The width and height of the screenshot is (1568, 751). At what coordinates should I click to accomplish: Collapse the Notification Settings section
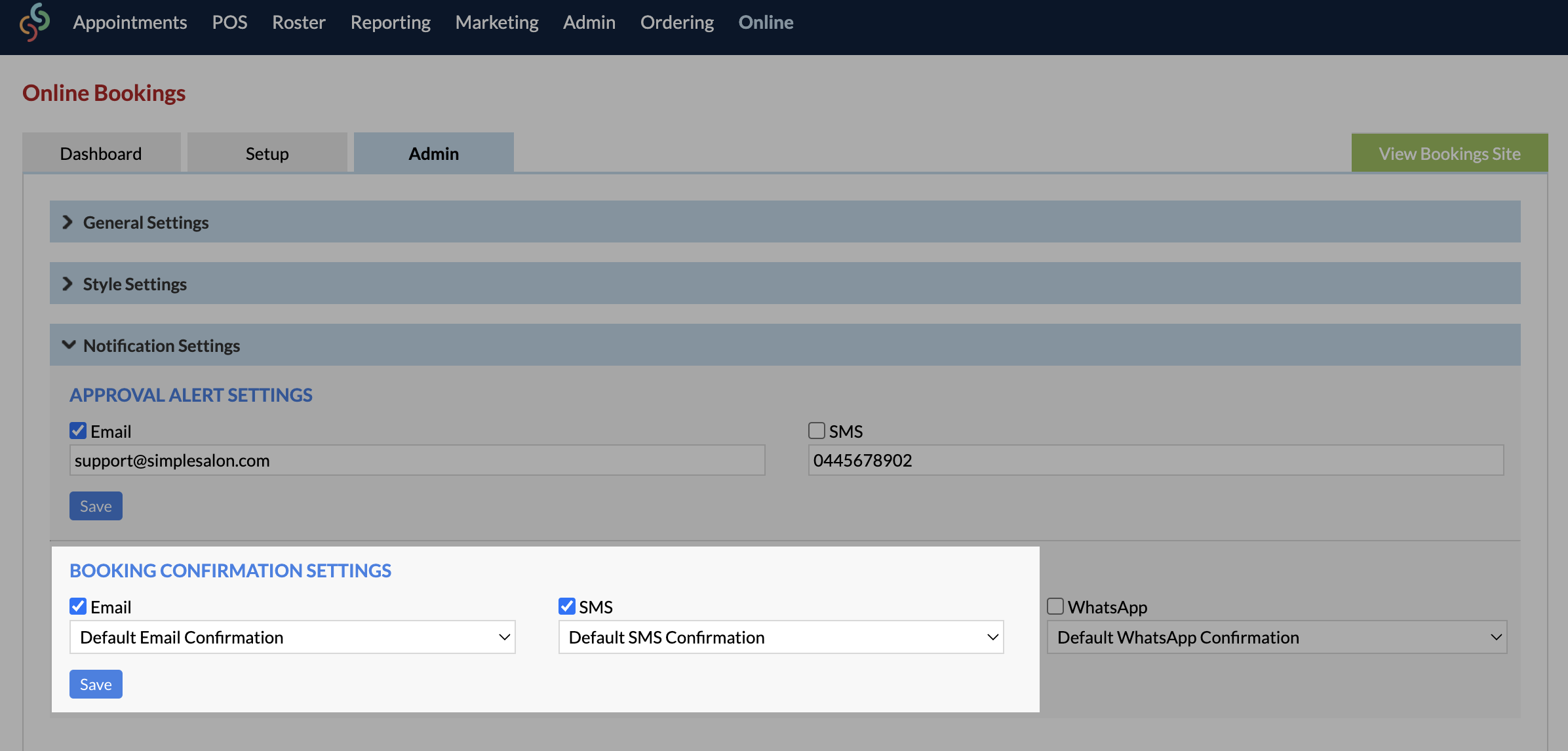coord(161,345)
